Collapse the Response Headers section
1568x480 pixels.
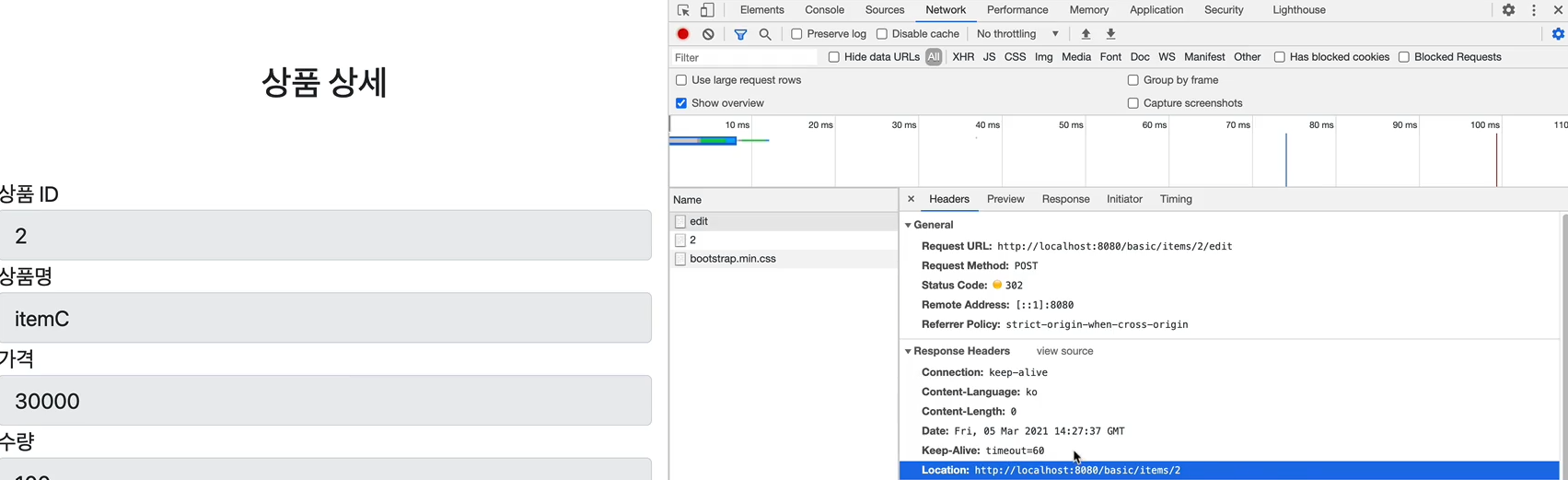coord(909,351)
